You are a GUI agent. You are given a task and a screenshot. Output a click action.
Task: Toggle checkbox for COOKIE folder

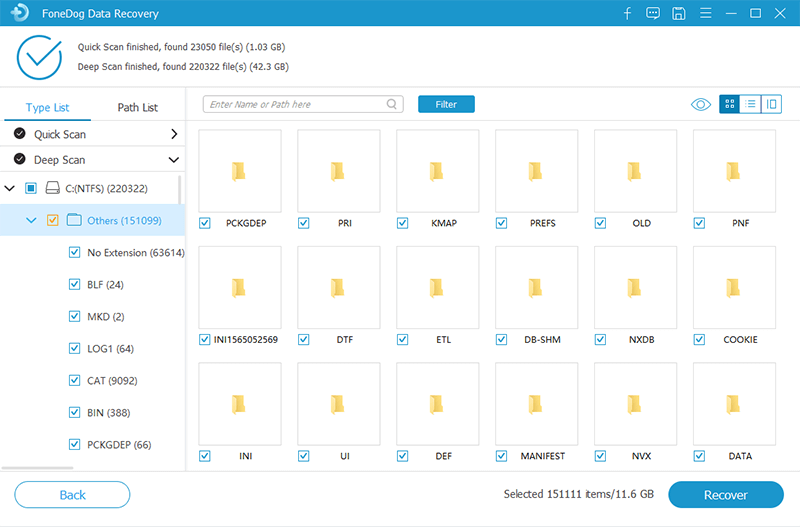coord(699,340)
